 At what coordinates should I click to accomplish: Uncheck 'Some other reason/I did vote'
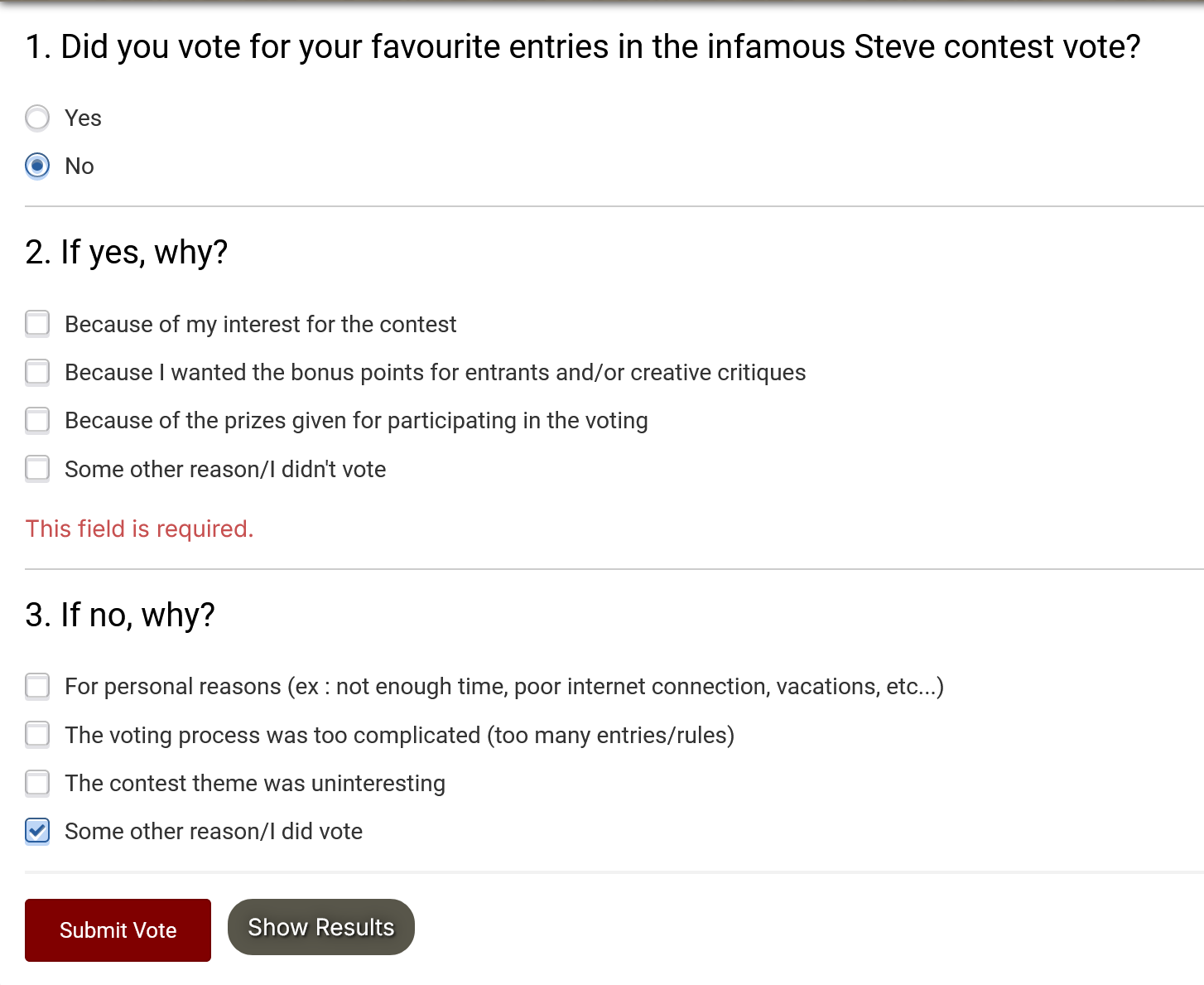click(x=37, y=831)
